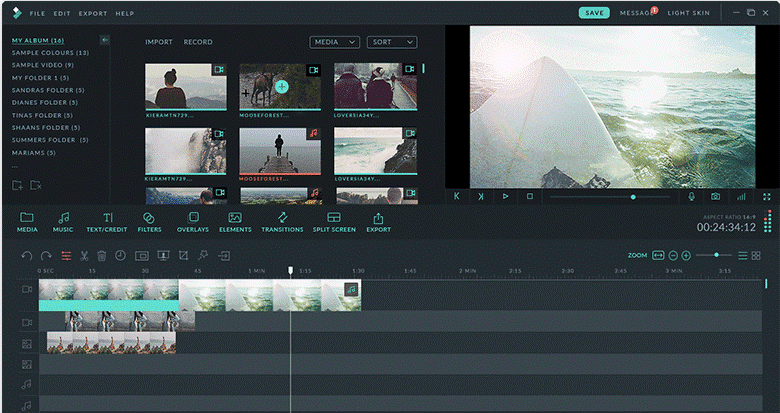
Task: Click the SAVE button
Action: click(x=594, y=13)
